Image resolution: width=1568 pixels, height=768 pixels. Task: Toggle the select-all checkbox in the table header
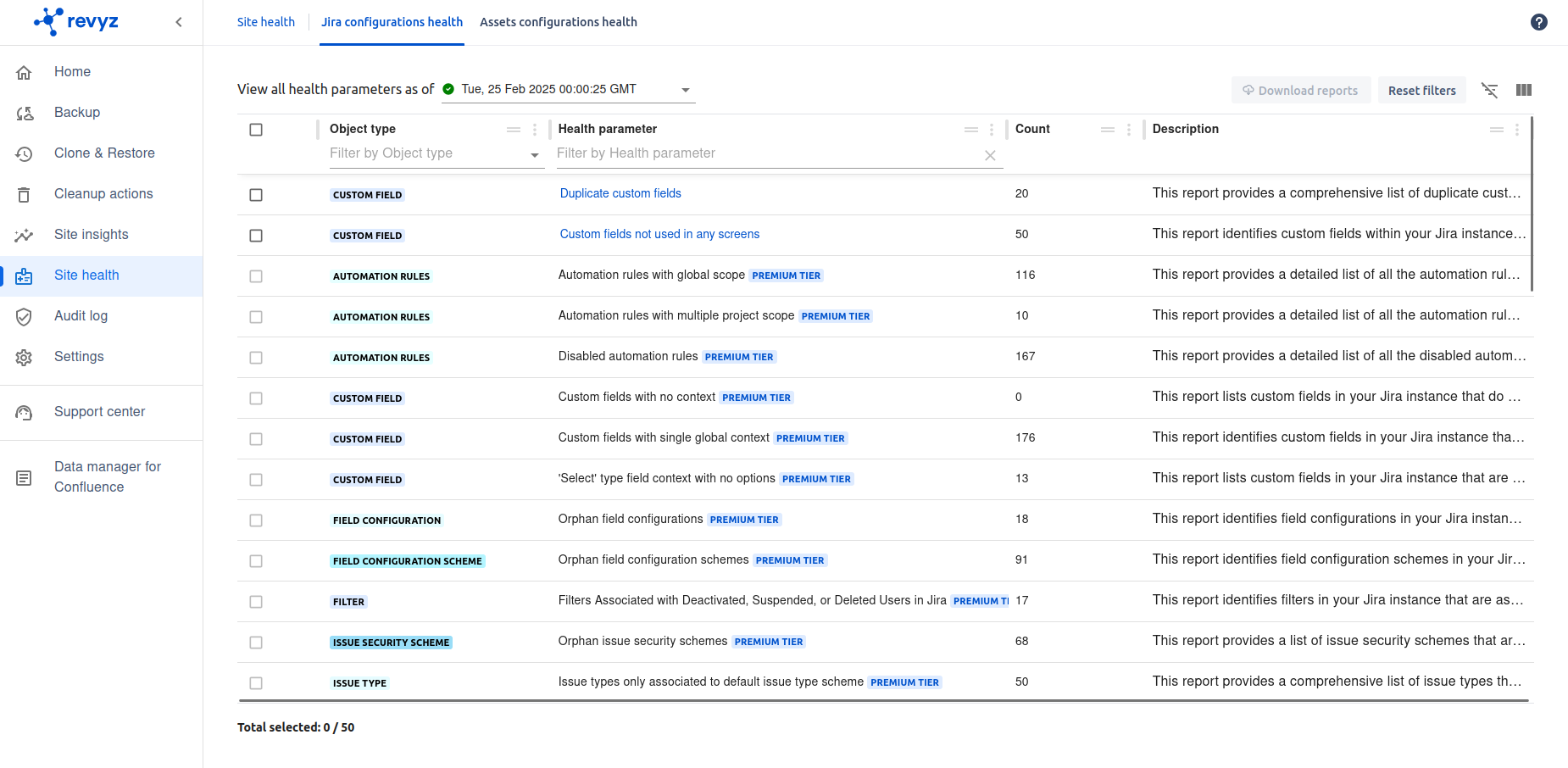(256, 130)
